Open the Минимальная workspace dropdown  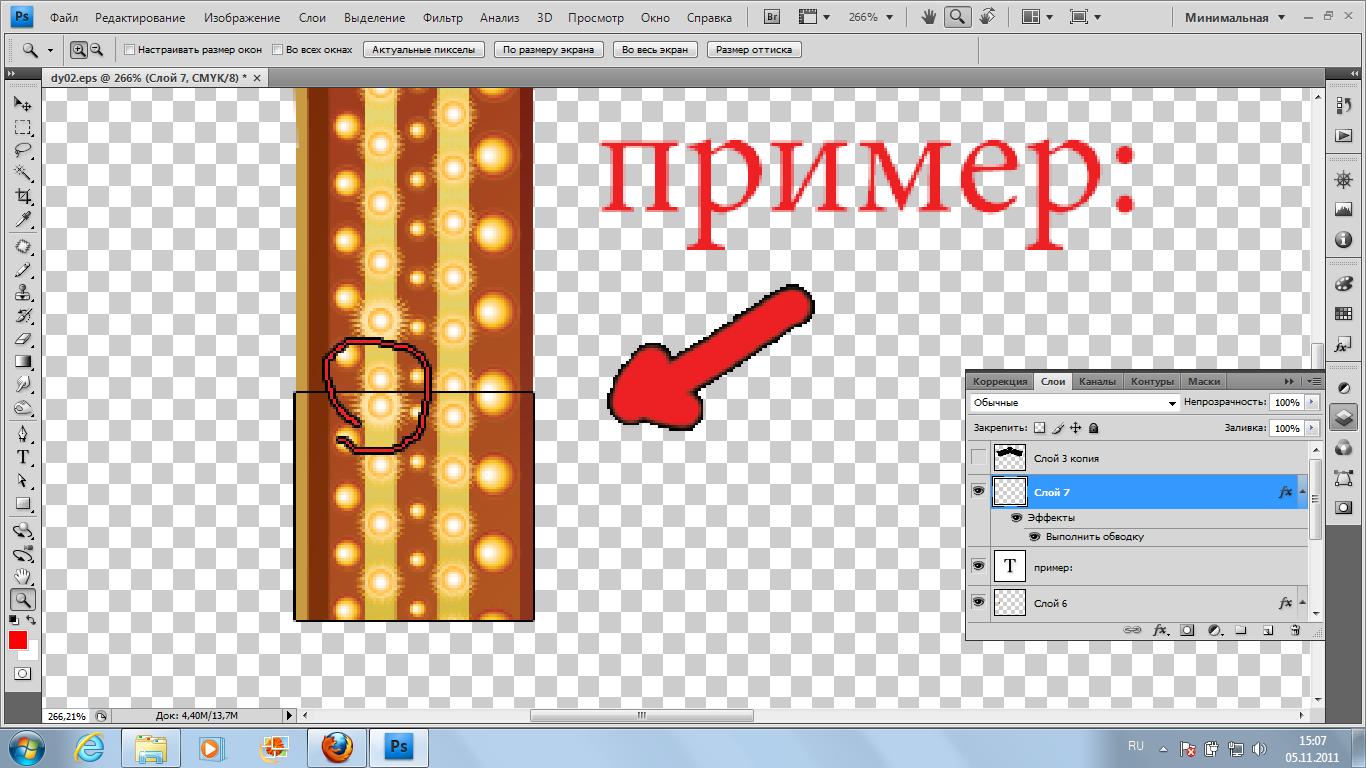click(x=1239, y=17)
